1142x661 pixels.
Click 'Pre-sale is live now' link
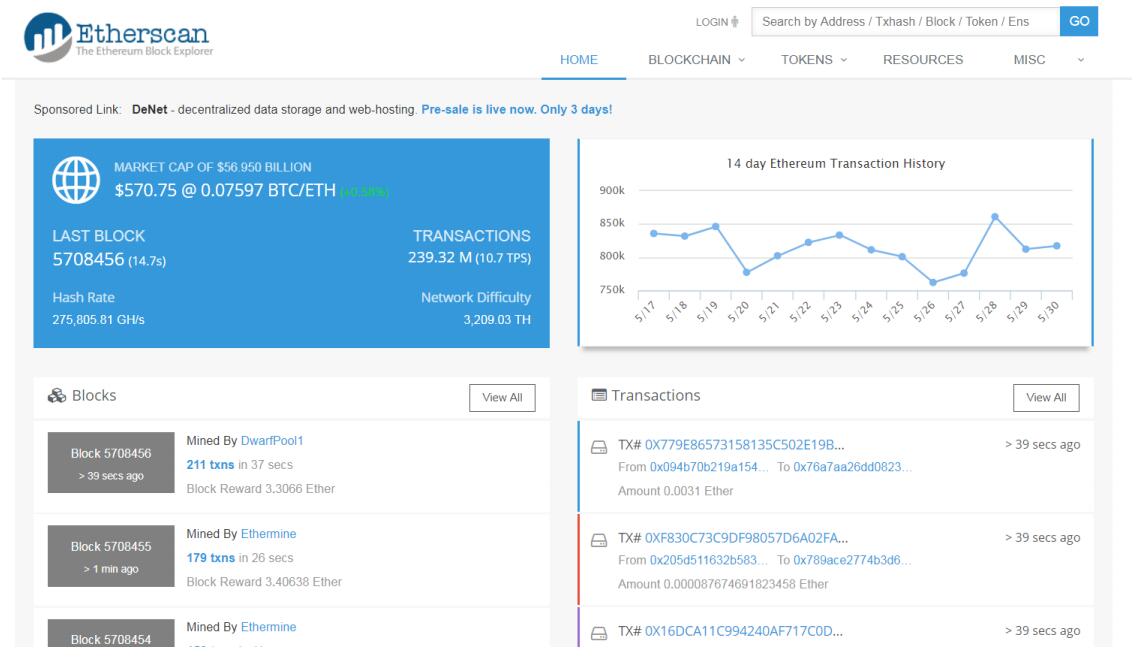pyautogui.click(x=516, y=109)
